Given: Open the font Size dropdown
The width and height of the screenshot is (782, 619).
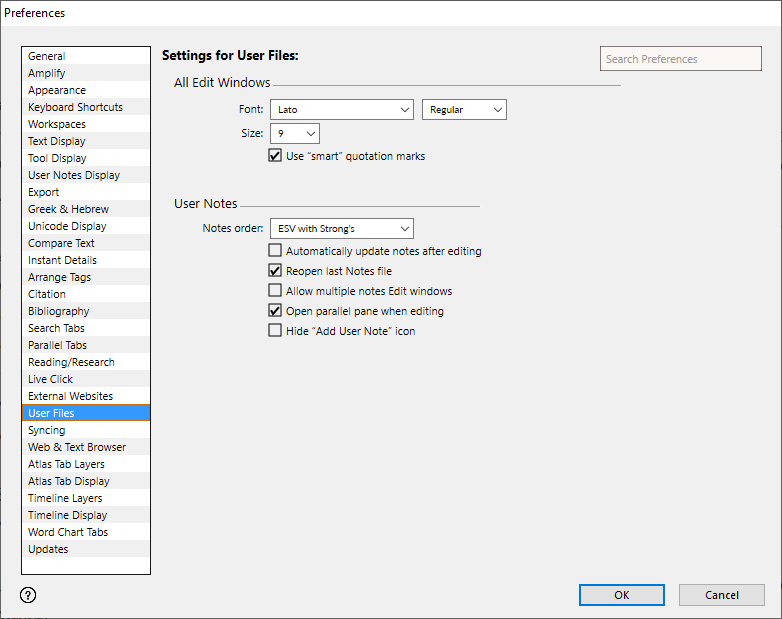Looking at the screenshot, I should point(294,133).
